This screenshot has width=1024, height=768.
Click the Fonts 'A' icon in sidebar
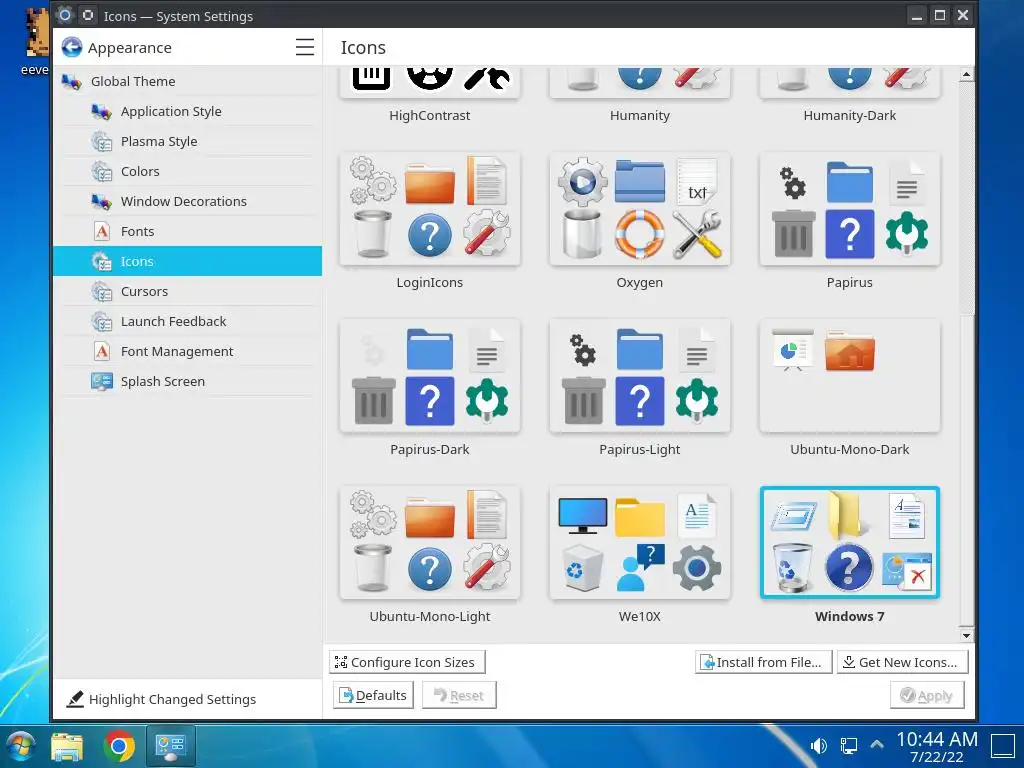[x=102, y=231]
